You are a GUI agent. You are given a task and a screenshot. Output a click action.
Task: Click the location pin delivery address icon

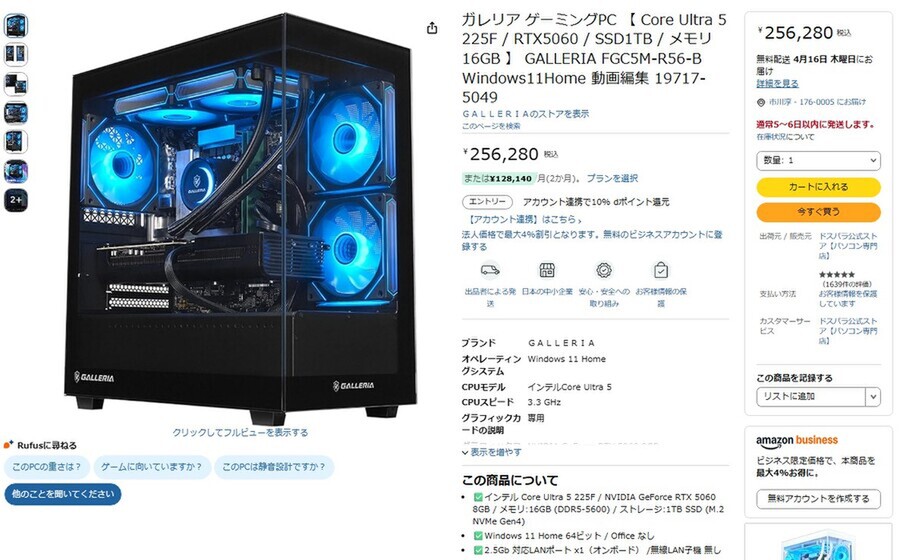click(761, 102)
